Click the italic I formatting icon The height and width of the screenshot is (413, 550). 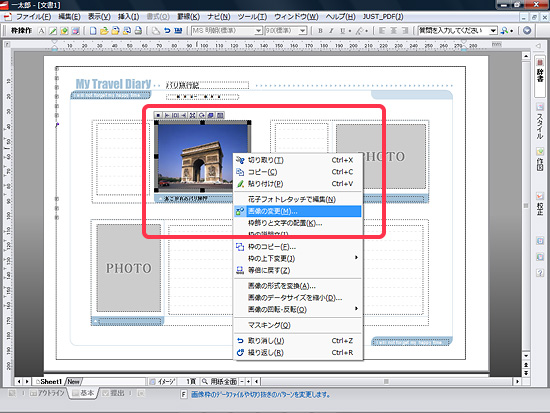point(331,31)
